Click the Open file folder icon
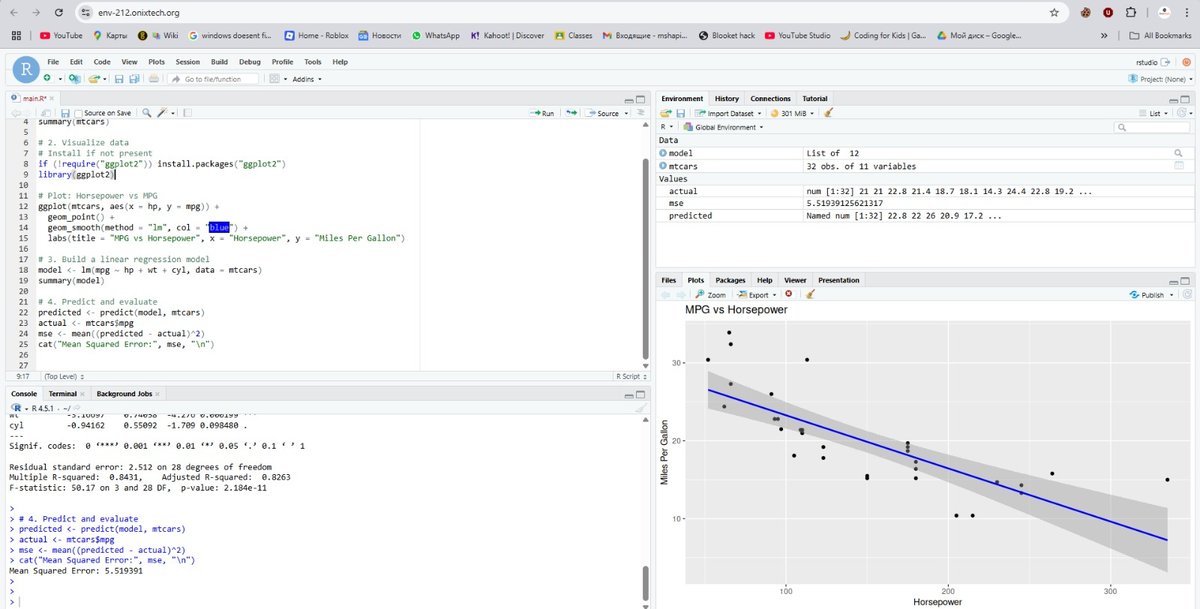The image size is (1200, 609). [x=94, y=78]
